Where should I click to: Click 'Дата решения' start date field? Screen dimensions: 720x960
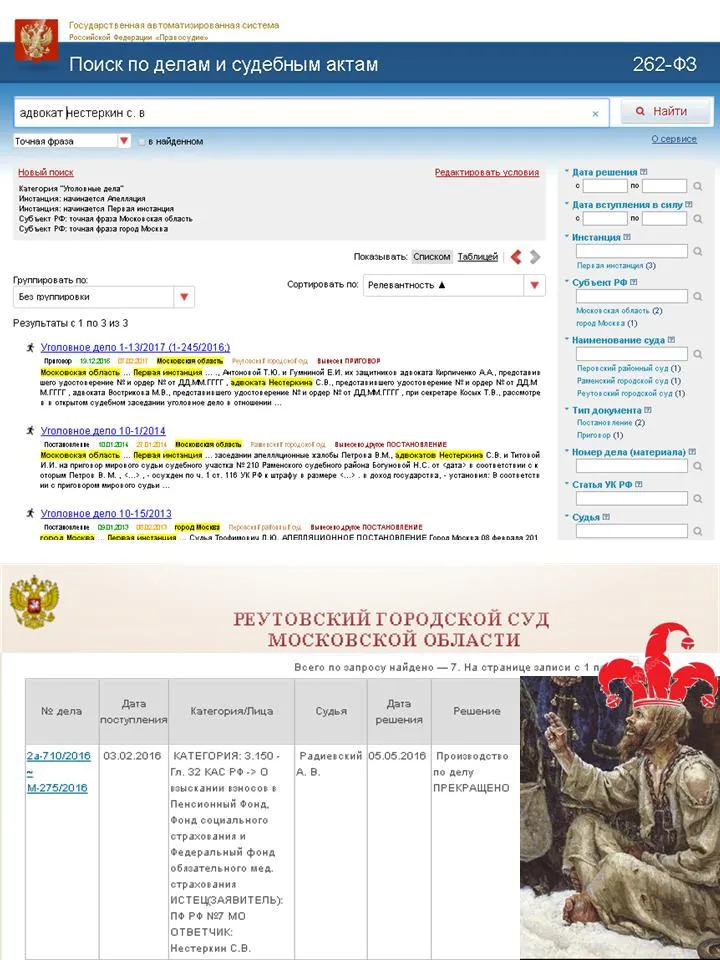click(605, 186)
